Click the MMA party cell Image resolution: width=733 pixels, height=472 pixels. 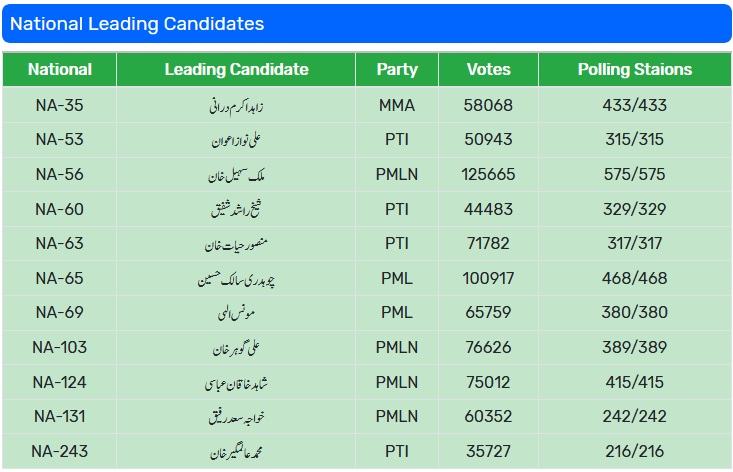(x=397, y=105)
